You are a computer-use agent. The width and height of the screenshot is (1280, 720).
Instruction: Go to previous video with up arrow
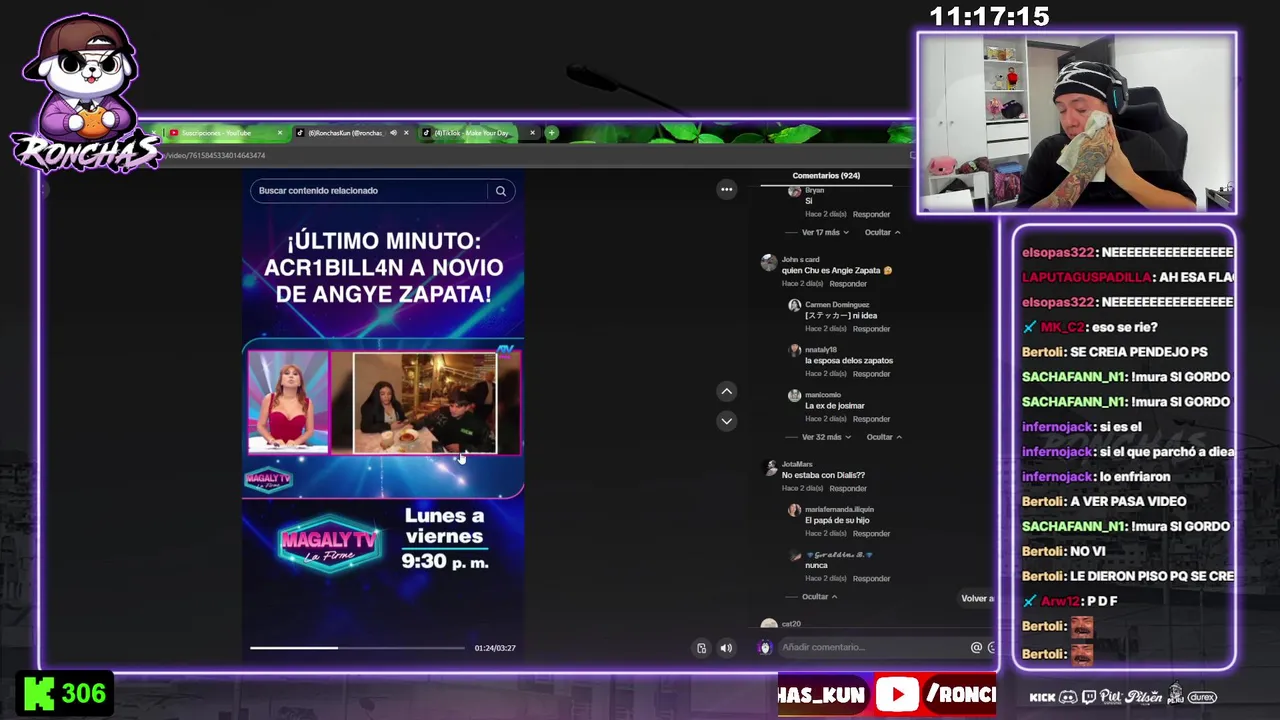[x=727, y=391]
